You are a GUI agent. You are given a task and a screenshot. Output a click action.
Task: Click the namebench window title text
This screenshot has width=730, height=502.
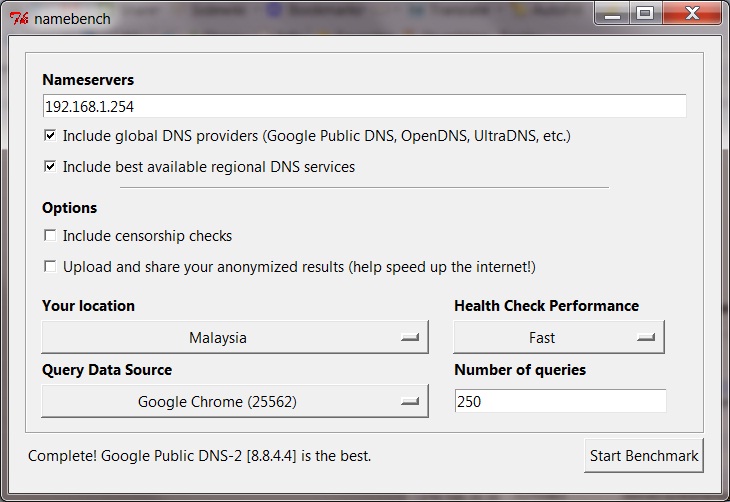tap(72, 19)
